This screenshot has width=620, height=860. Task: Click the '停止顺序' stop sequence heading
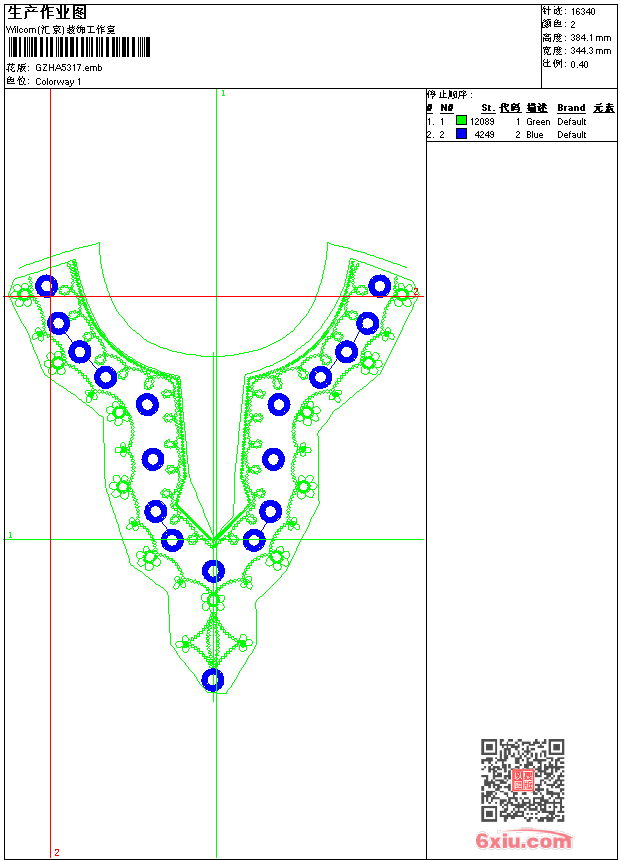point(449,95)
